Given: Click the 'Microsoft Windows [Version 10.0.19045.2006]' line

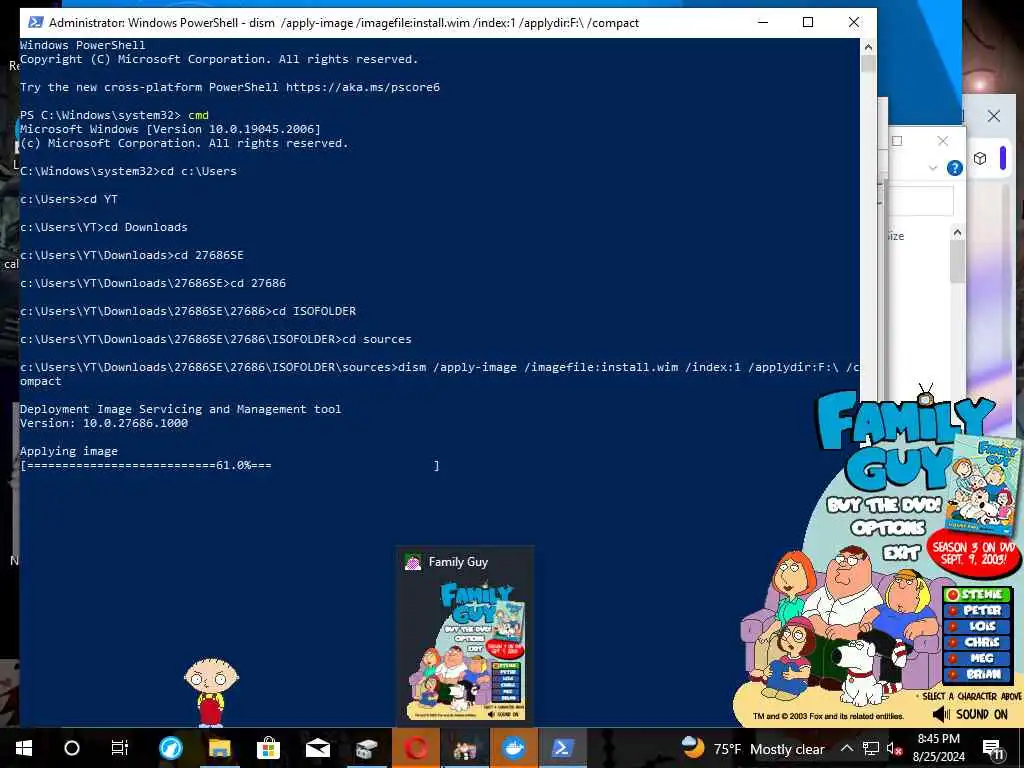Looking at the screenshot, I should pyautogui.click(x=170, y=129).
